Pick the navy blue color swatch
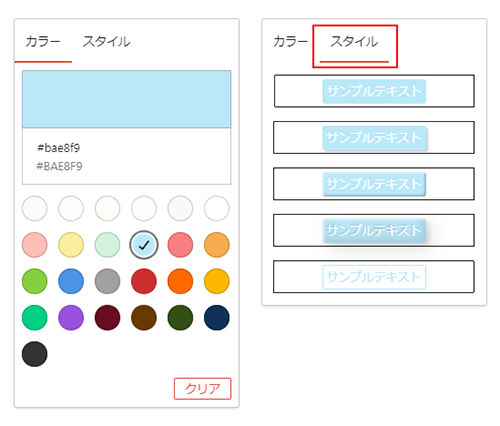 pyautogui.click(x=217, y=318)
